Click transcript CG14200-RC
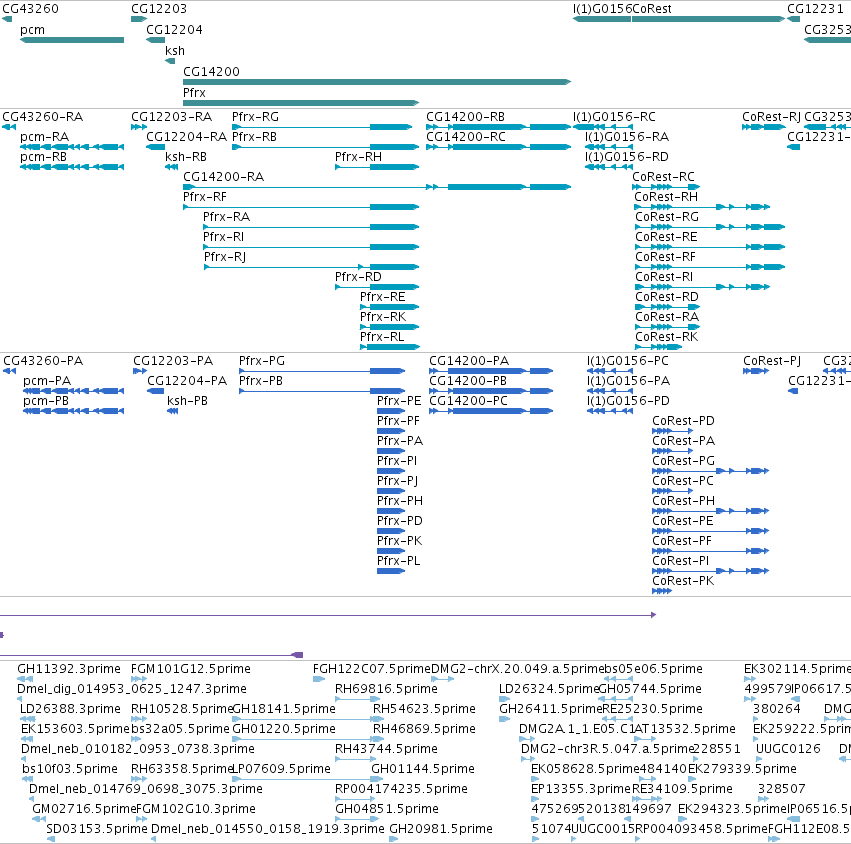Viewport: 851px width, 844px height. coord(499,147)
